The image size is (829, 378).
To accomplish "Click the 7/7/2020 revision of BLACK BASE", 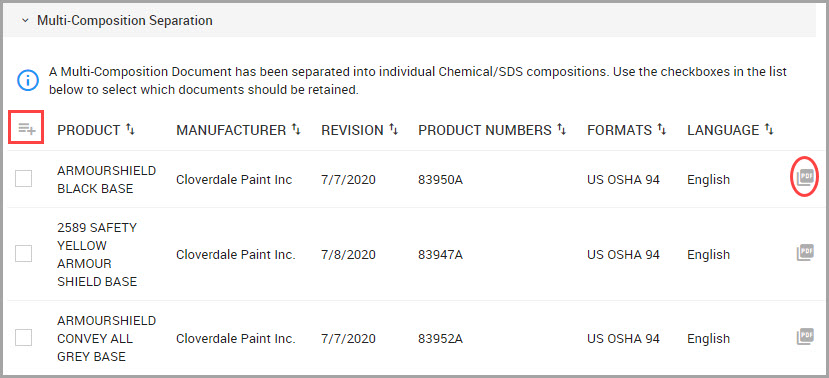I will (348, 179).
